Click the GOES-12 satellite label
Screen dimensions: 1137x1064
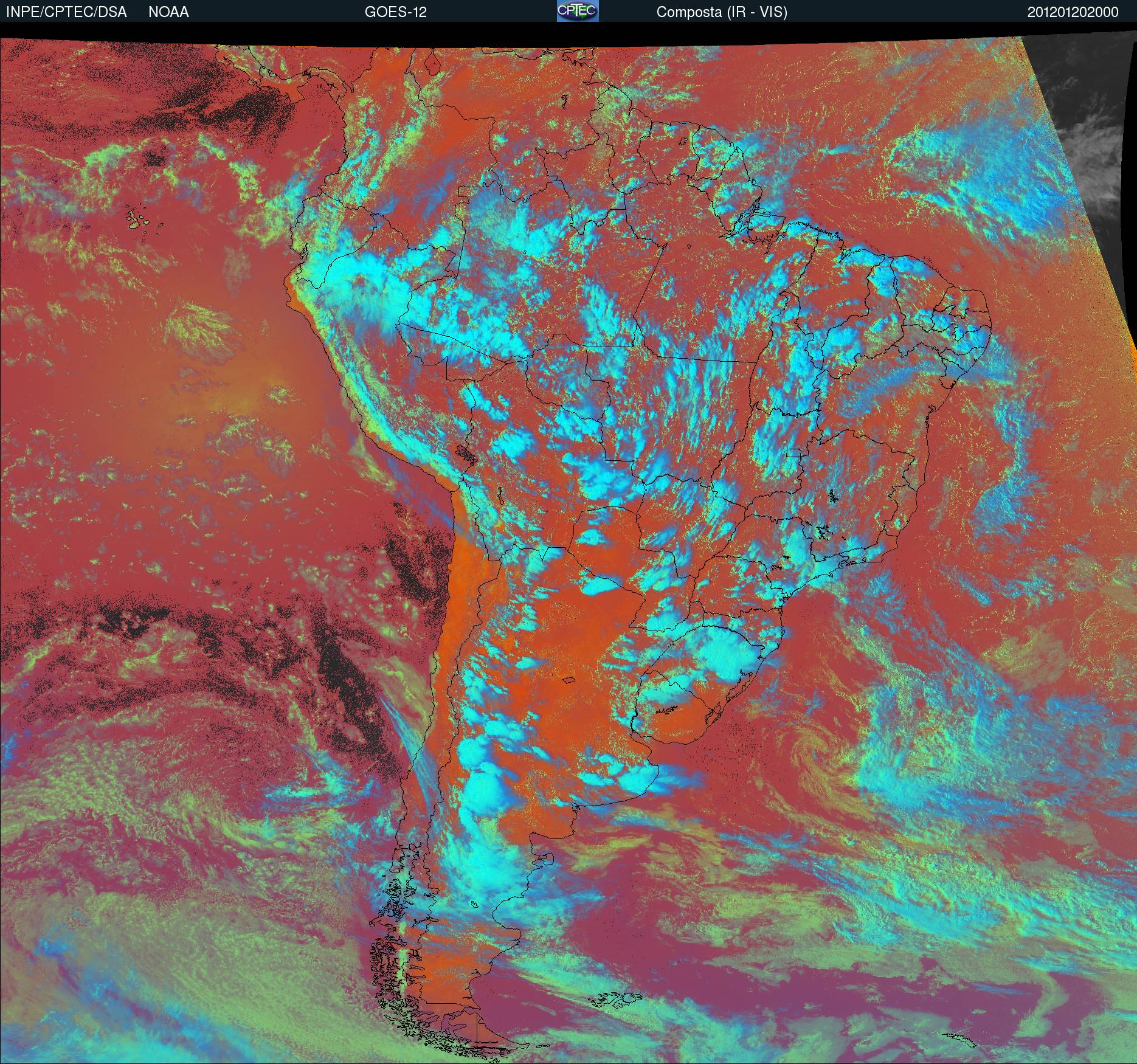pos(396,12)
